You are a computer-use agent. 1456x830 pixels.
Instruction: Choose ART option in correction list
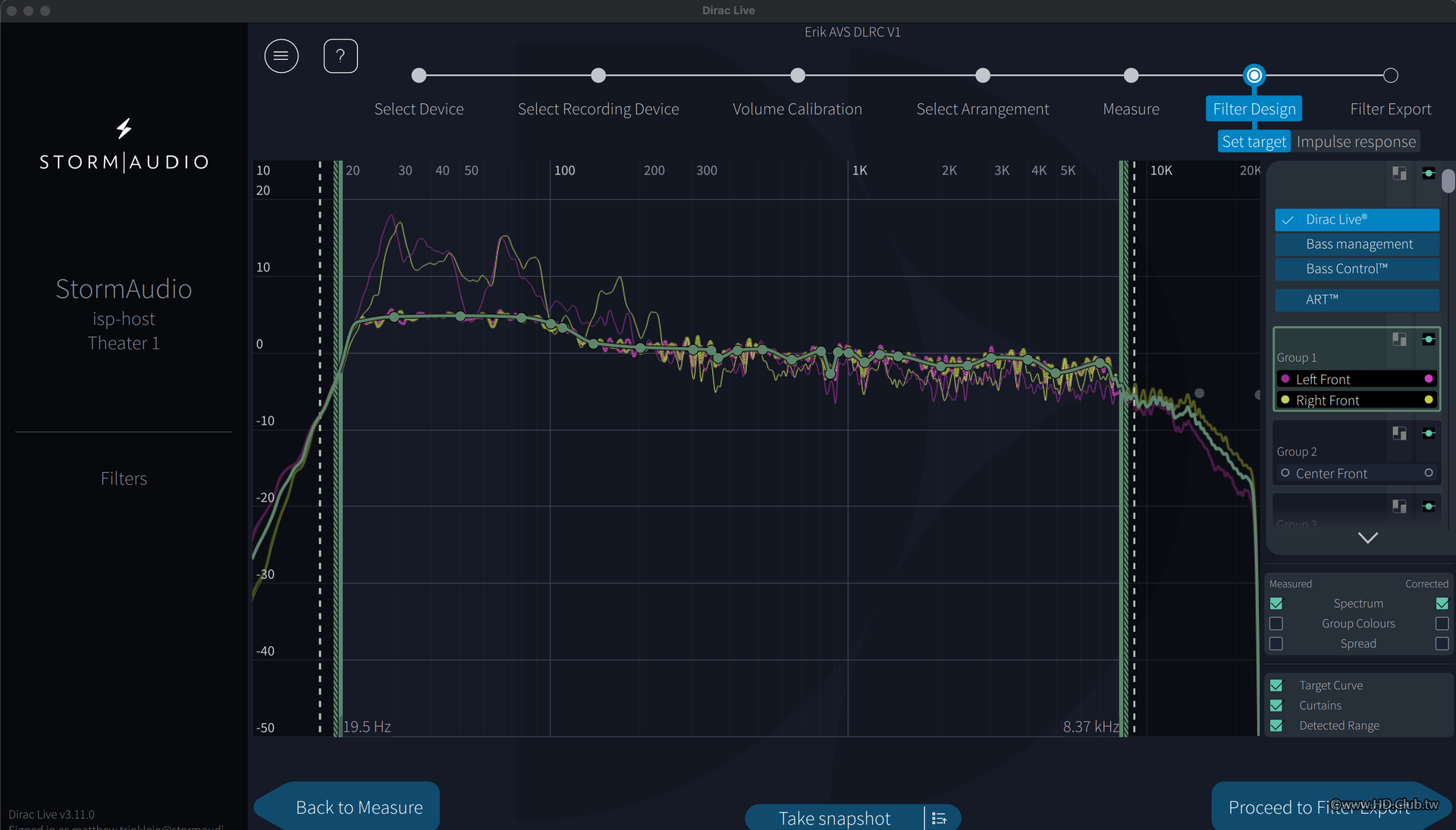(x=1357, y=299)
